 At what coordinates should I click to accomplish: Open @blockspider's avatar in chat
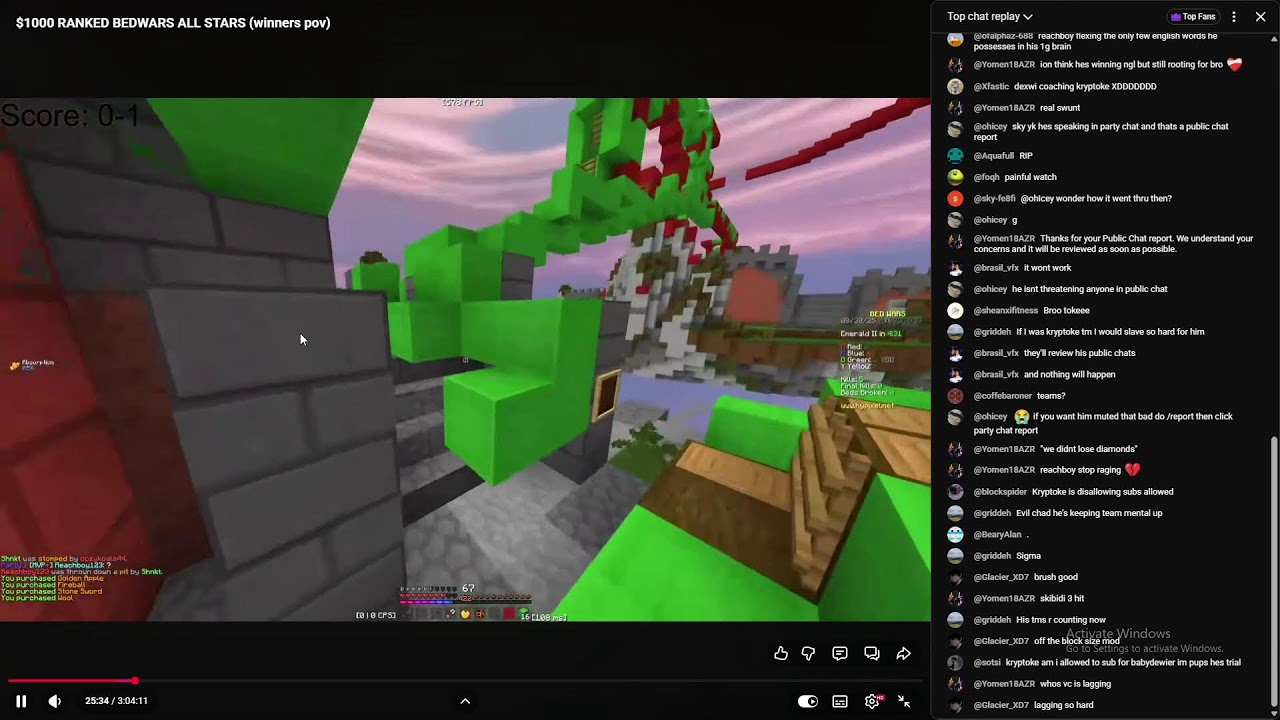tap(955, 492)
